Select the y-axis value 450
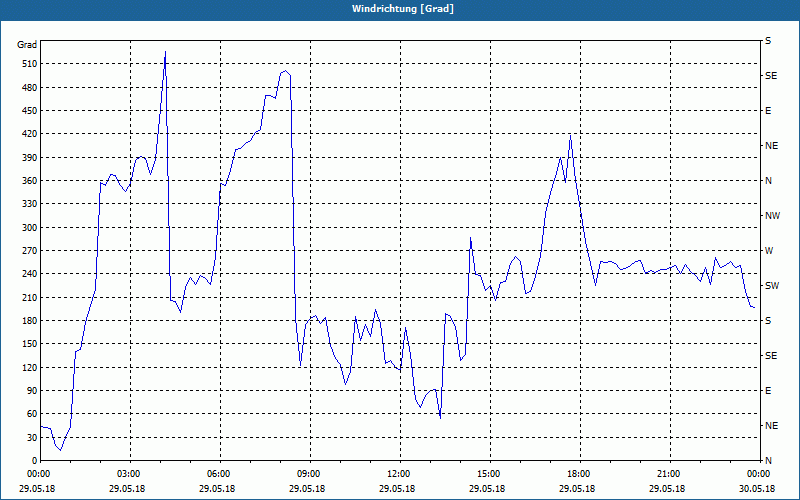The width and height of the screenshot is (800, 500). coord(30,111)
